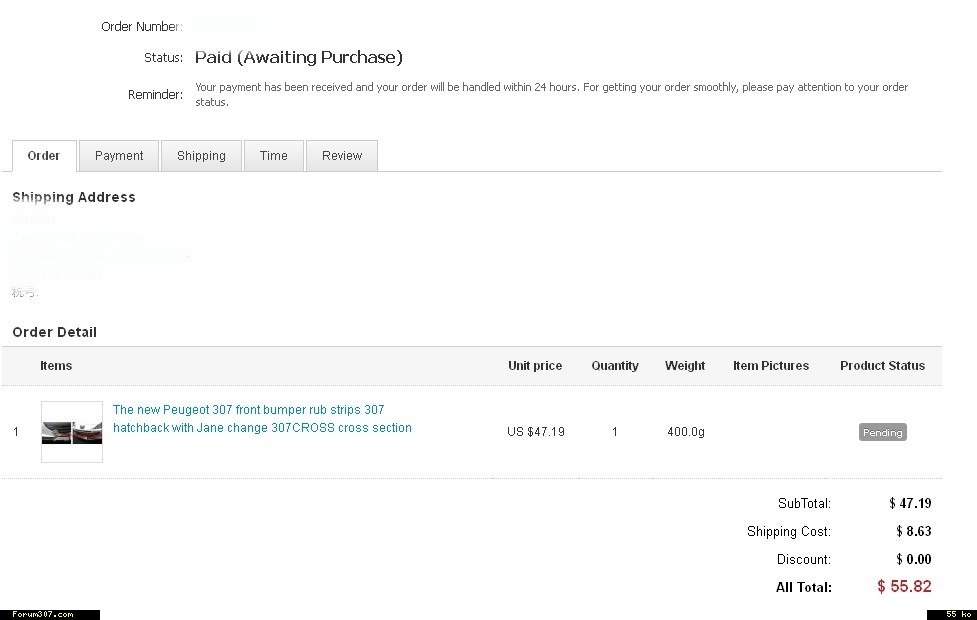The image size is (977, 620).
Task: Click the Peugeot 307 bumper product thumbnail
Action: [x=72, y=432]
